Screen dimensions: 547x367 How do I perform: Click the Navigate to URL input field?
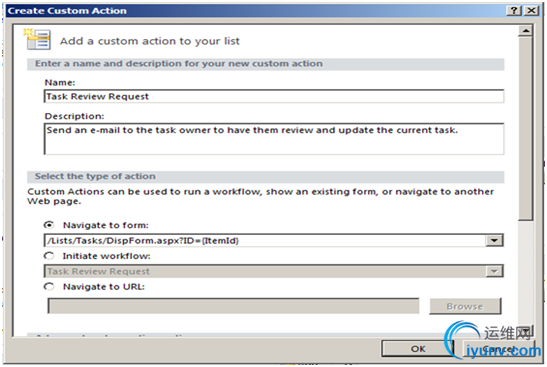[233, 306]
